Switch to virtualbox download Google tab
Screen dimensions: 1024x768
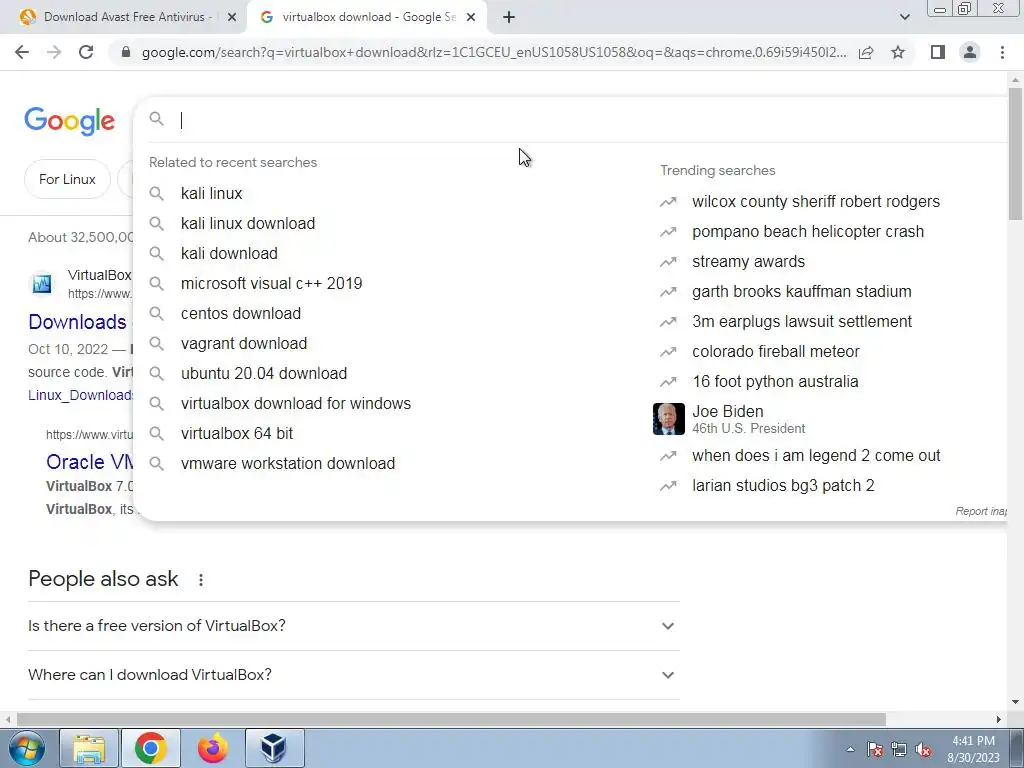coord(367,18)
